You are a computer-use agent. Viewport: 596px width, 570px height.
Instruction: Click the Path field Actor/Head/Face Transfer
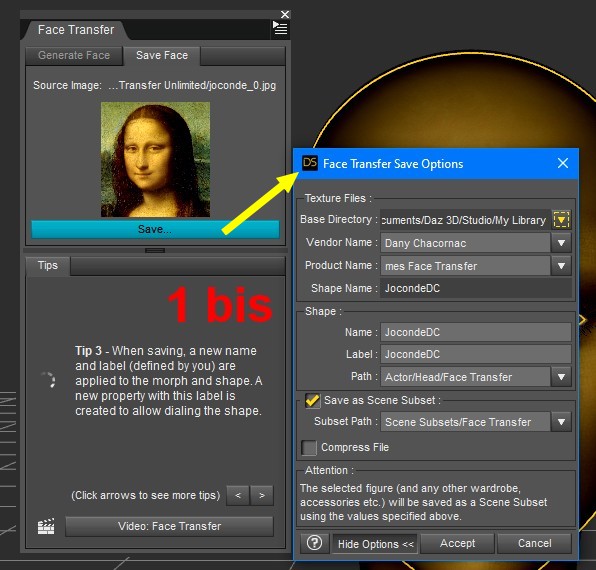[x=465, y=377]
